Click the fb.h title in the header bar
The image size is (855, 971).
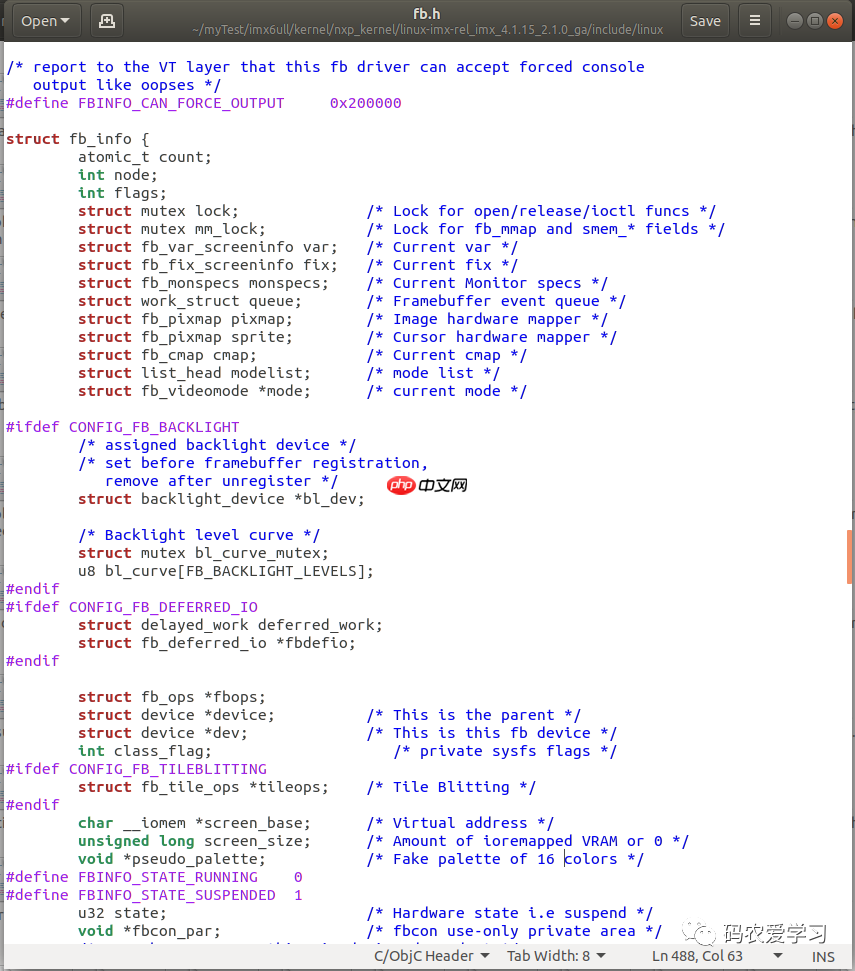427,13
